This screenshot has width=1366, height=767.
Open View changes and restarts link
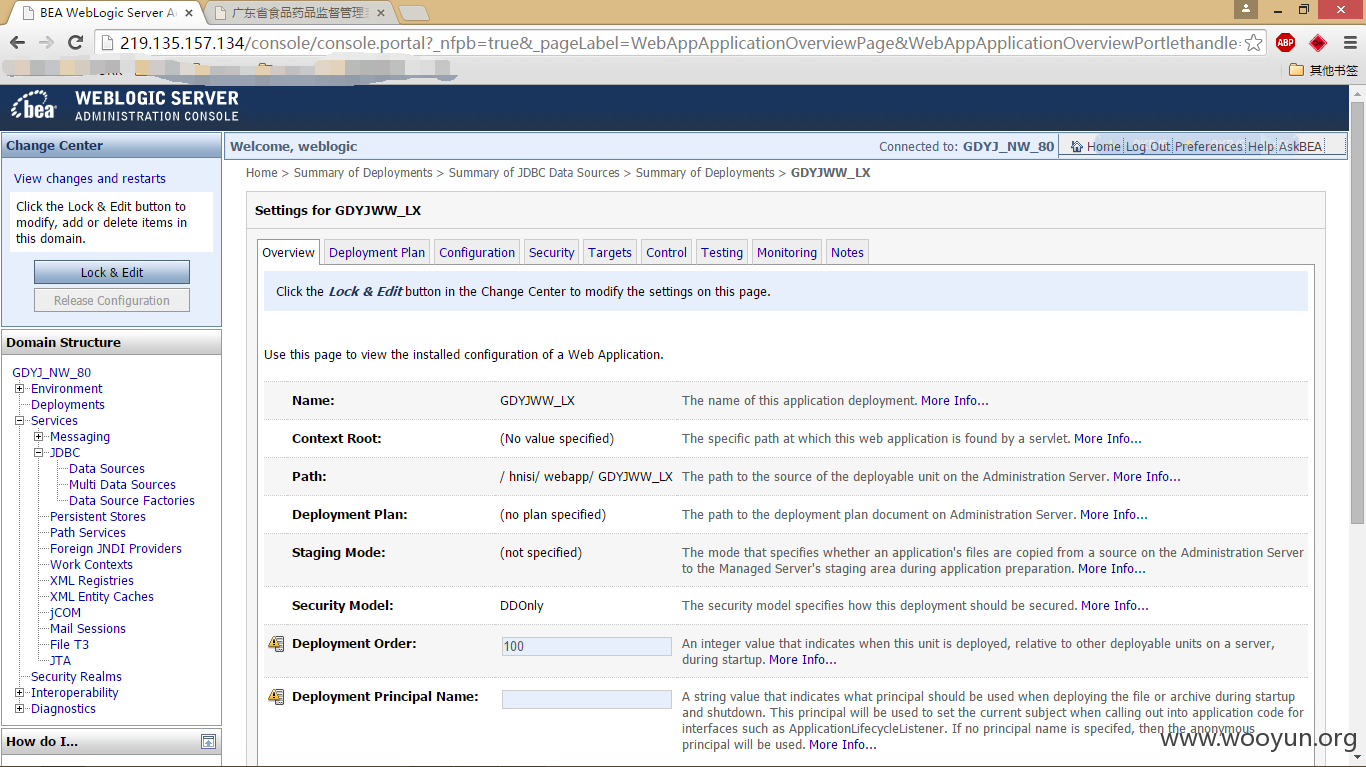[90, 179]
